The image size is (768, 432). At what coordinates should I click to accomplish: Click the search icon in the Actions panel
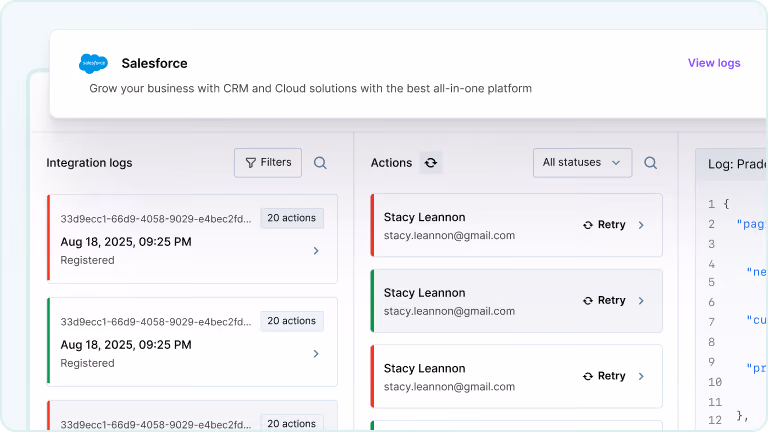(x=650, y=163)
